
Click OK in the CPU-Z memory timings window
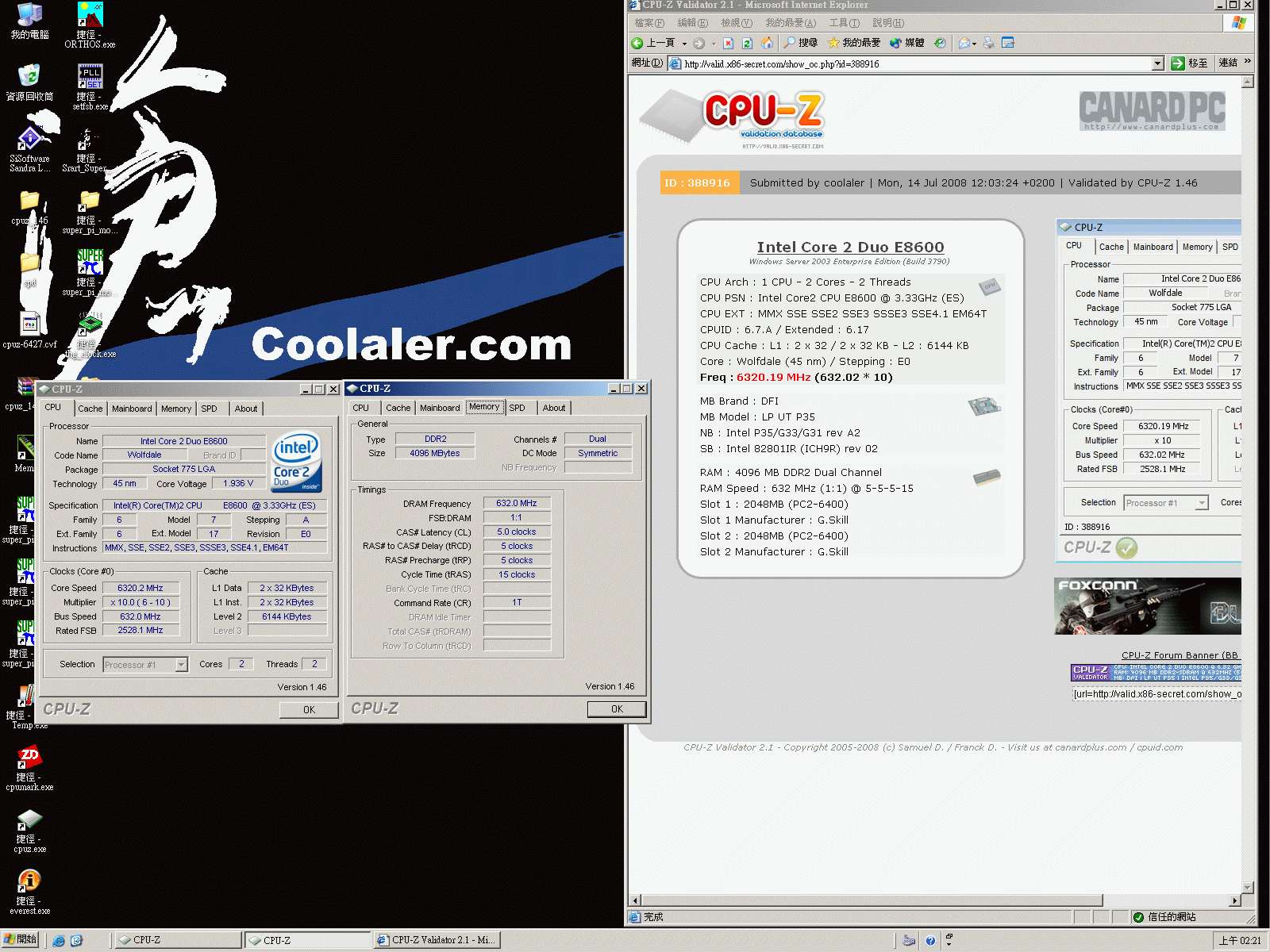point(617,709)
